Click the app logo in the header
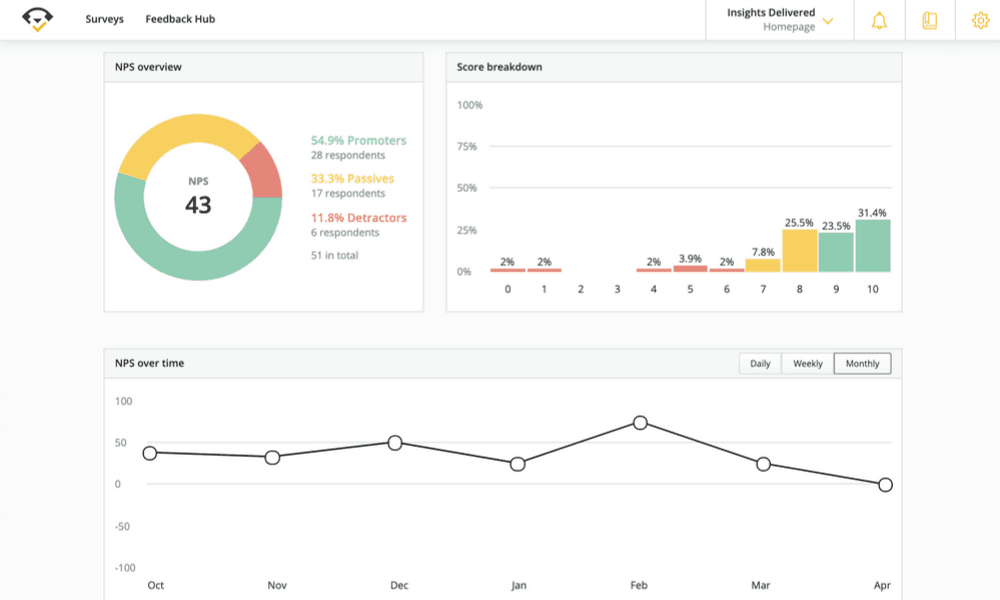 pyautogui.click(x=38, y=19)
